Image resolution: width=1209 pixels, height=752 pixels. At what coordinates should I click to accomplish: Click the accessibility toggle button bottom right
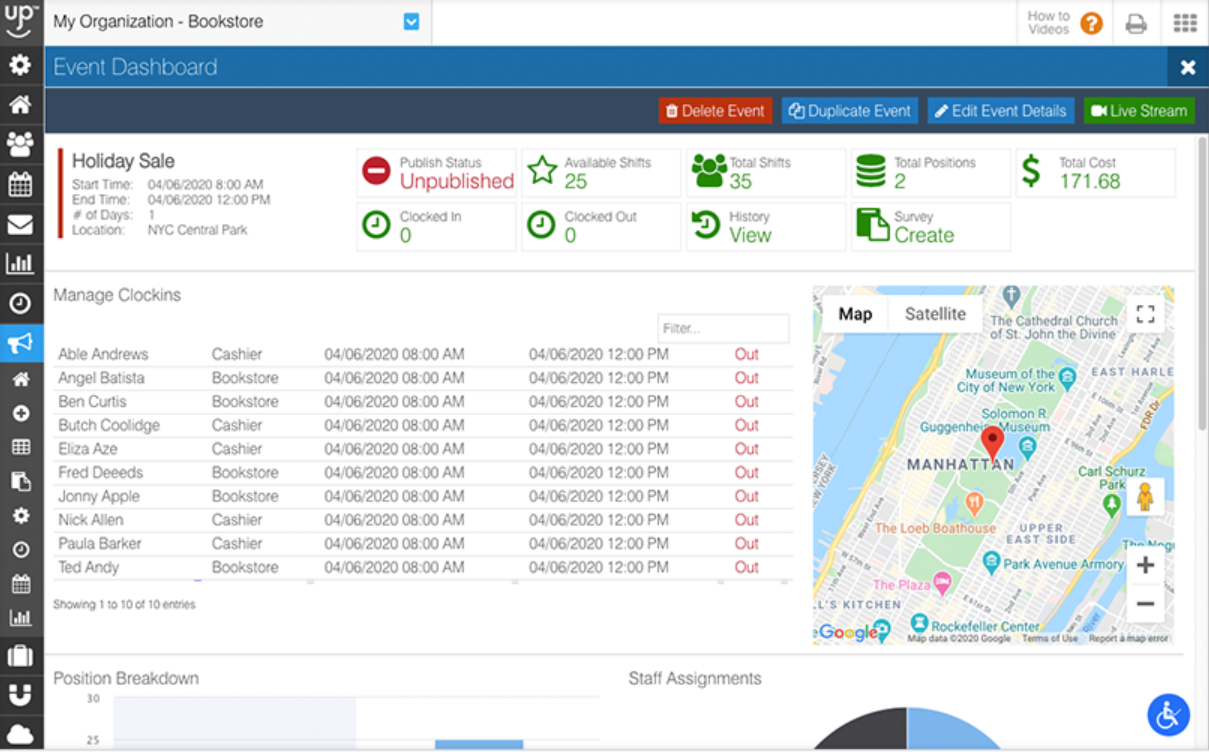pyautogui.click(x=1167, y=714)
